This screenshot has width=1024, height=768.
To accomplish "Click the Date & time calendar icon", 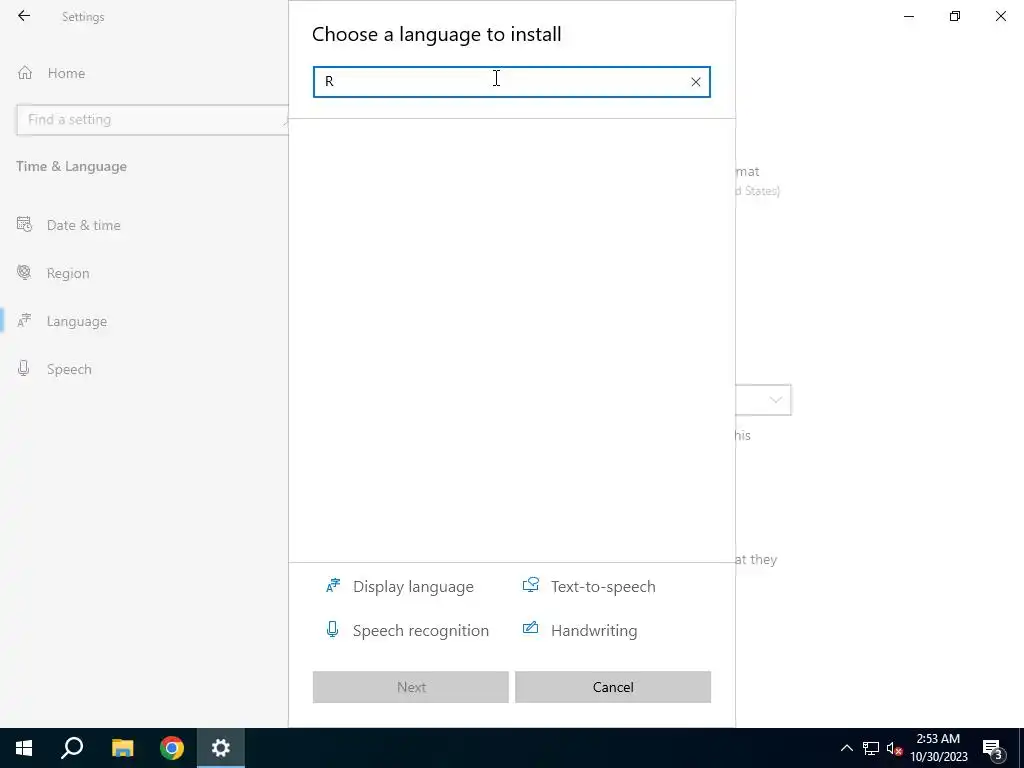I will pyautogui.click(x=24, y=225).
